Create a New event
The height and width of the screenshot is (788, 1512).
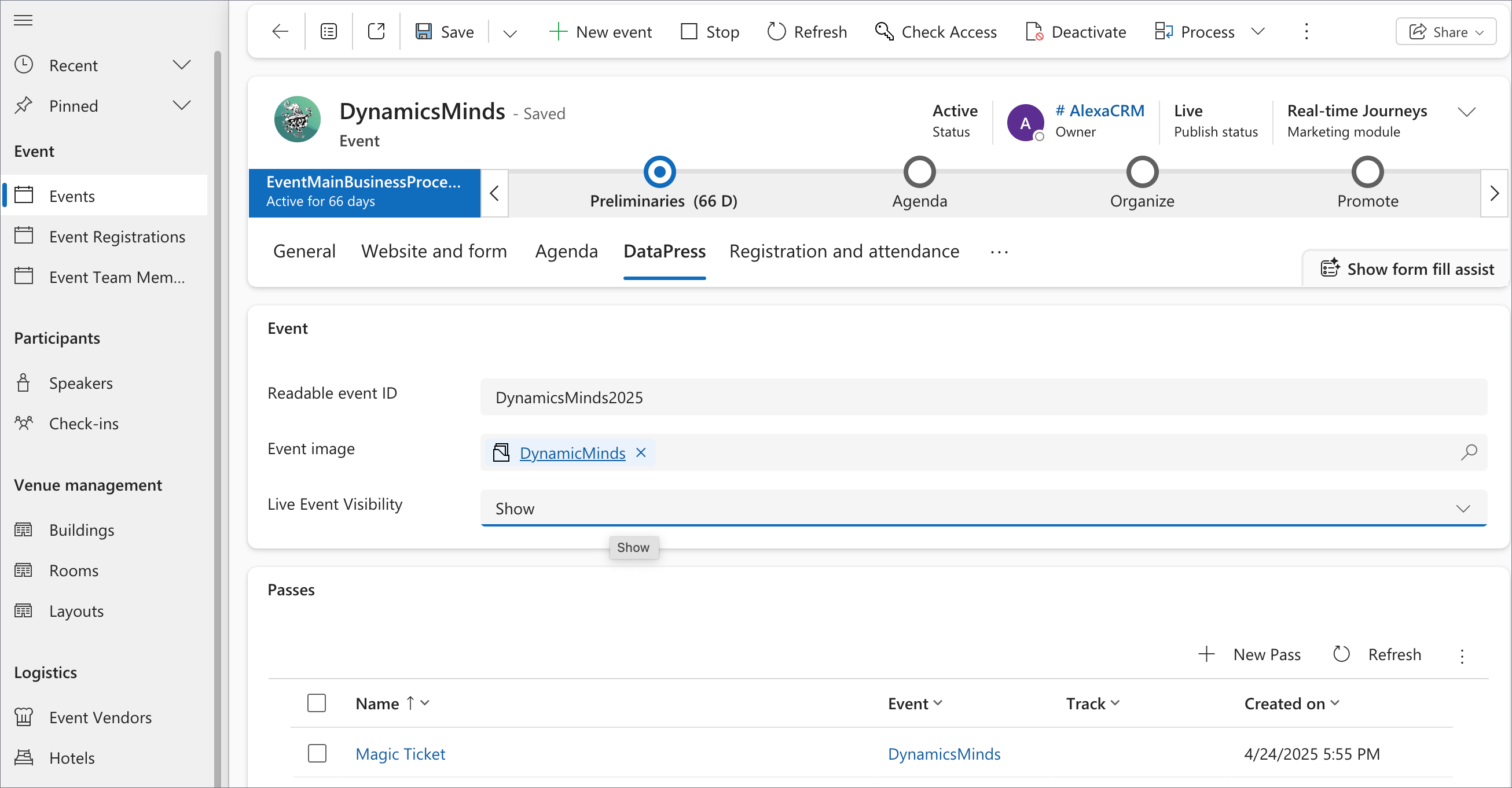[x=600, y=32]
